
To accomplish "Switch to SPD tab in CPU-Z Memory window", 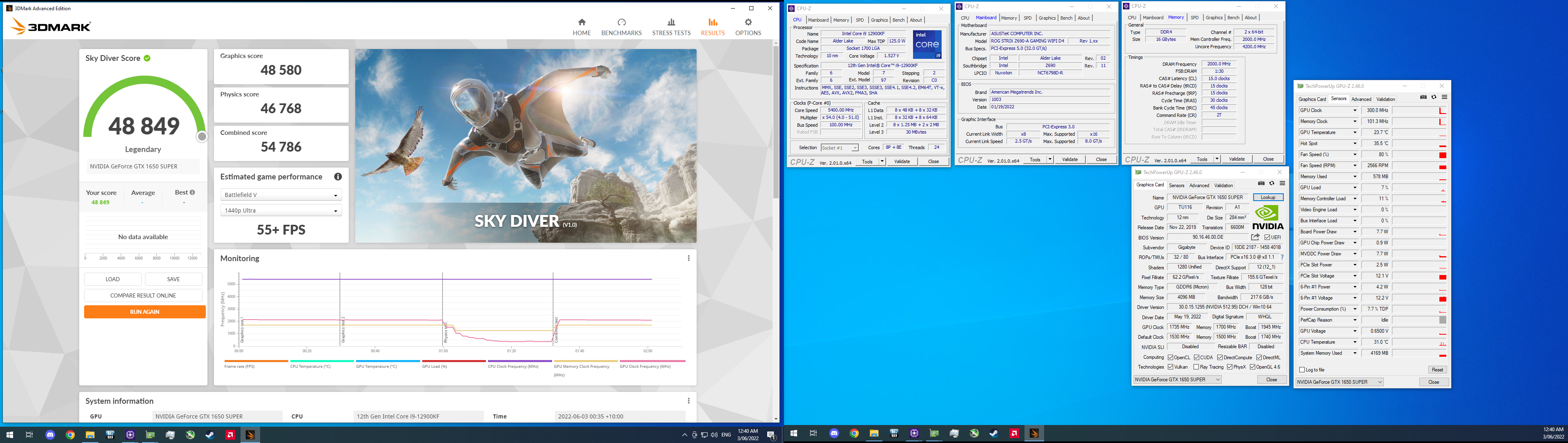I will (x=1194, y=18).
